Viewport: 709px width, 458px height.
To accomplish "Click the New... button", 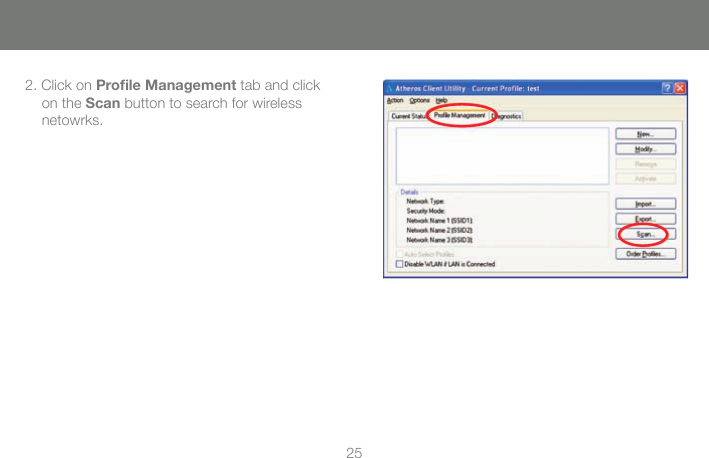I will pyautogui.click(x=645, y=134).
